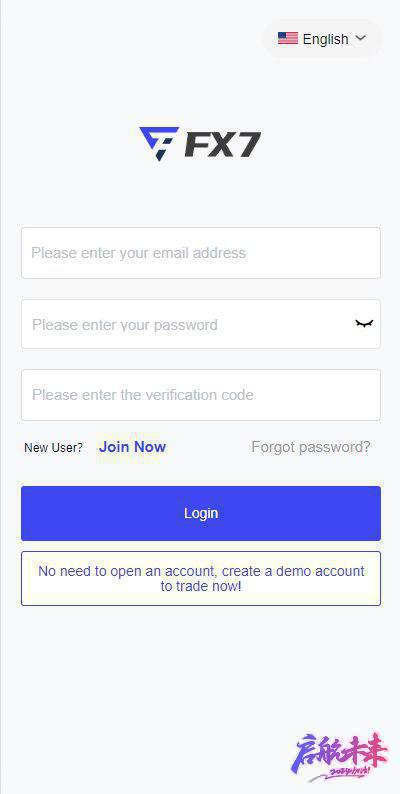Click the FX7 wordmark text
Screen dimensions: 400x794
(x=222, y=145)
